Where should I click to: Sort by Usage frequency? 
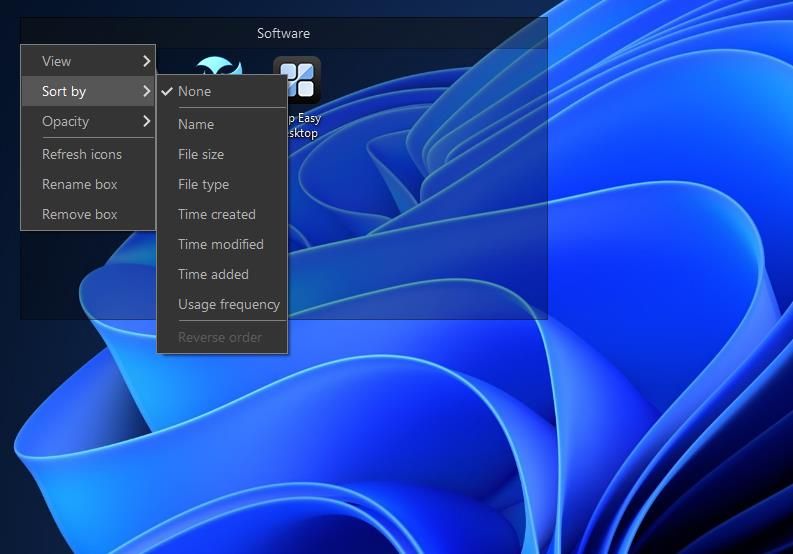coord(223,305)
